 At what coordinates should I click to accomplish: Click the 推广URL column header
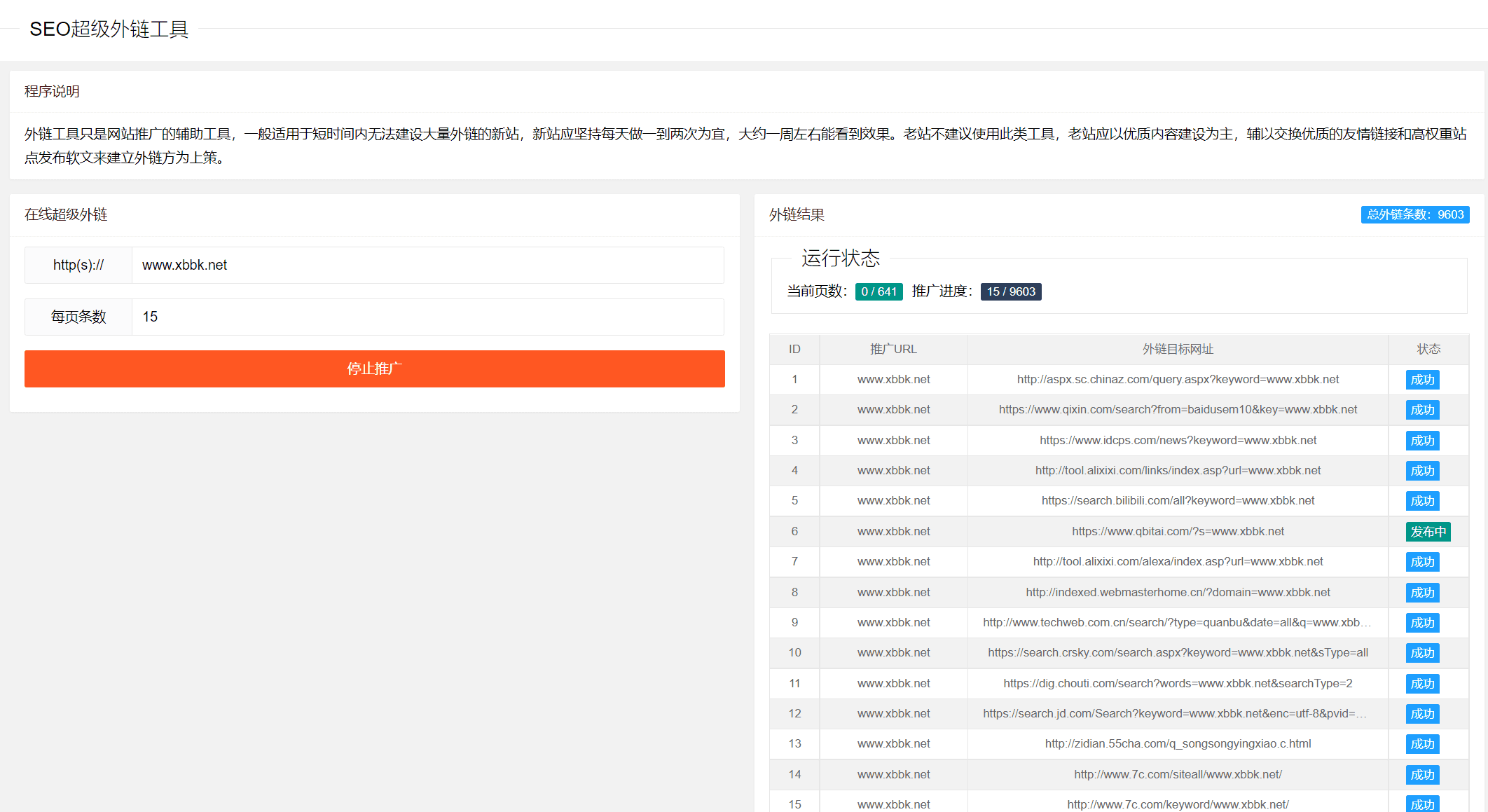(x=893, y=349)
